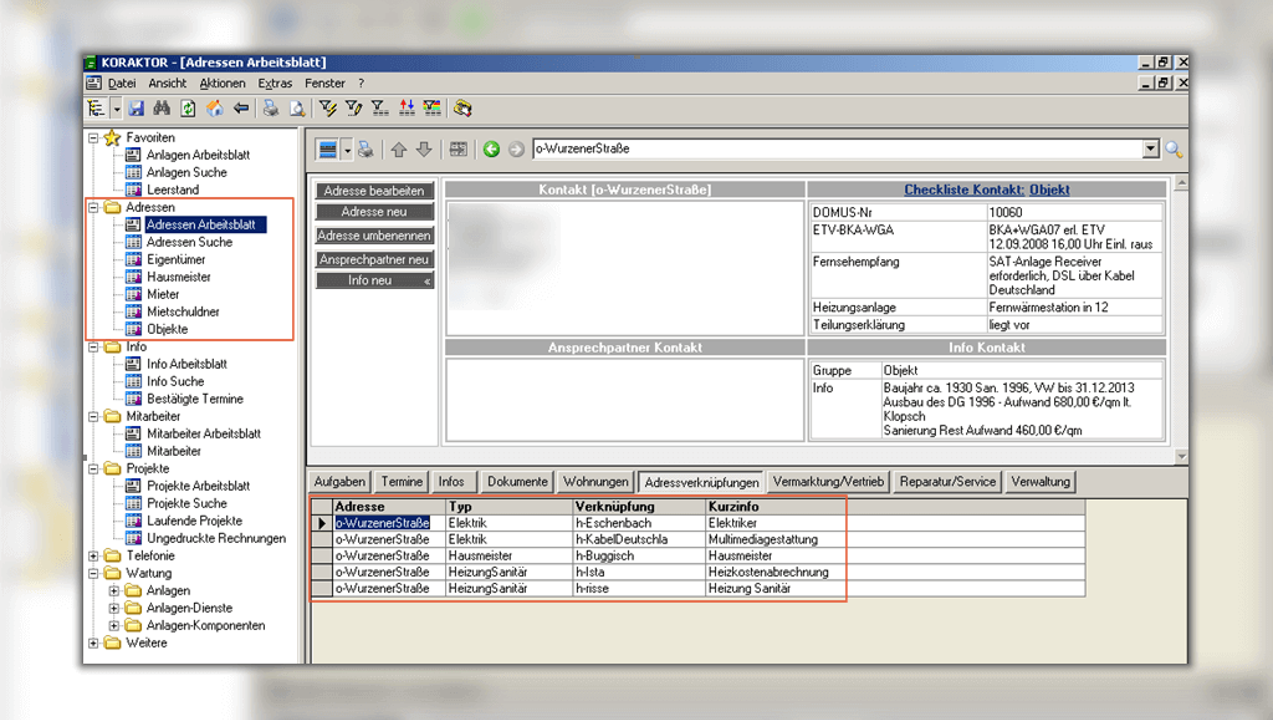Open print preview magnifier page icon
This screenshot has height=720, width=1273.
point(297,108)
